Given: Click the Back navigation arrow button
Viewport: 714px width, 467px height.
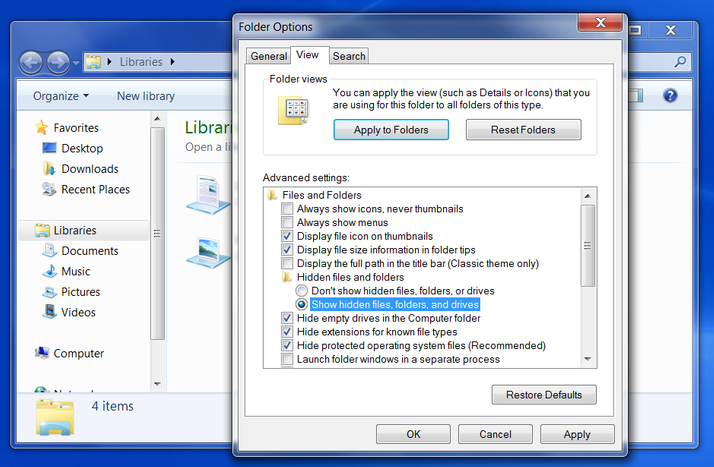Looking at the screenshot, I should click(x=32, y=62).
